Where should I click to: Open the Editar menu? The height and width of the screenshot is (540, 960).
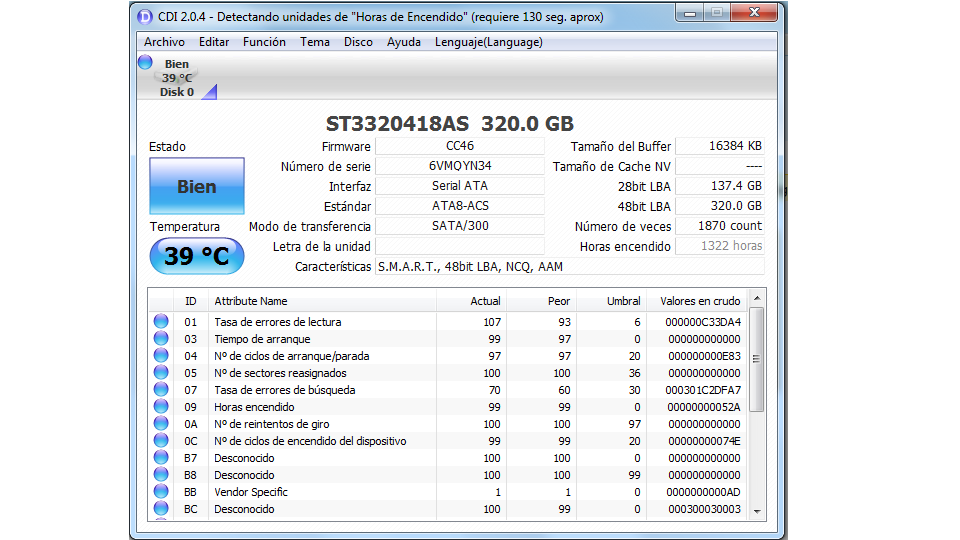pyautogui.click(x=214, y=42)
